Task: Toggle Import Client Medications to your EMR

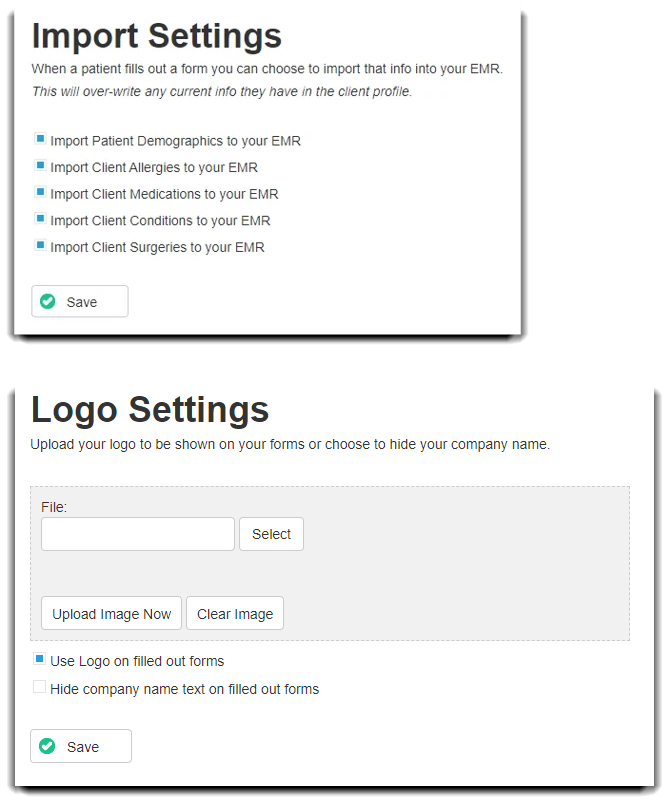Action: [40, 191]
